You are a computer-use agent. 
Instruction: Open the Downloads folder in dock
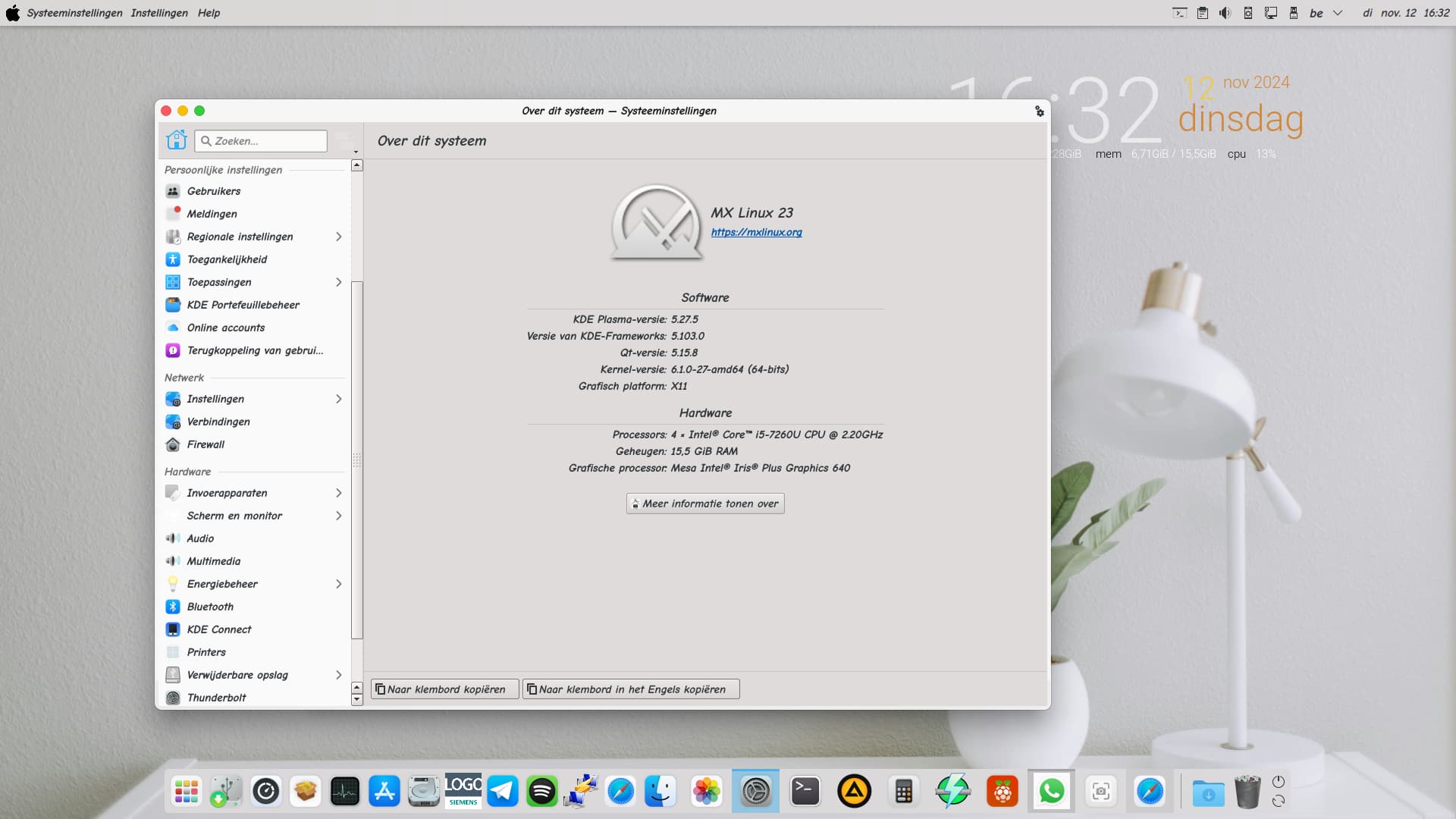(x=1208, y=793)
